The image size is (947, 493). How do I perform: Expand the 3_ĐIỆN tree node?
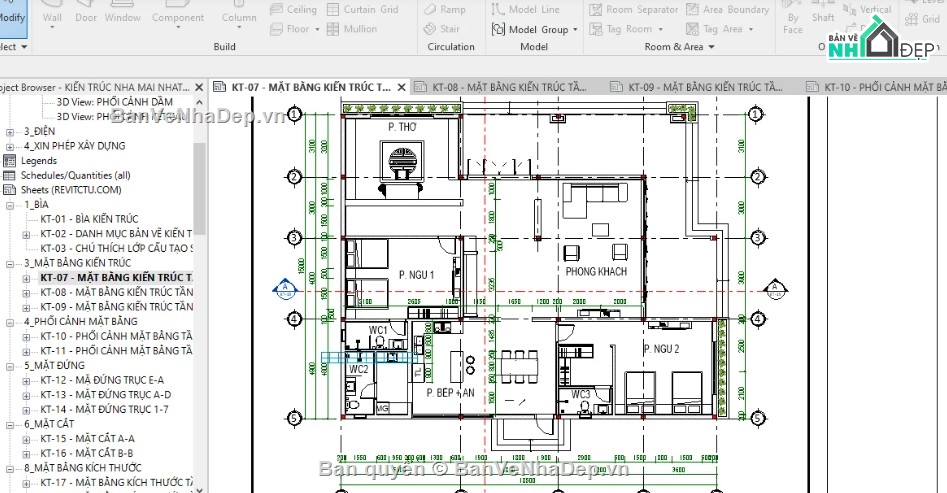point(10,132)
